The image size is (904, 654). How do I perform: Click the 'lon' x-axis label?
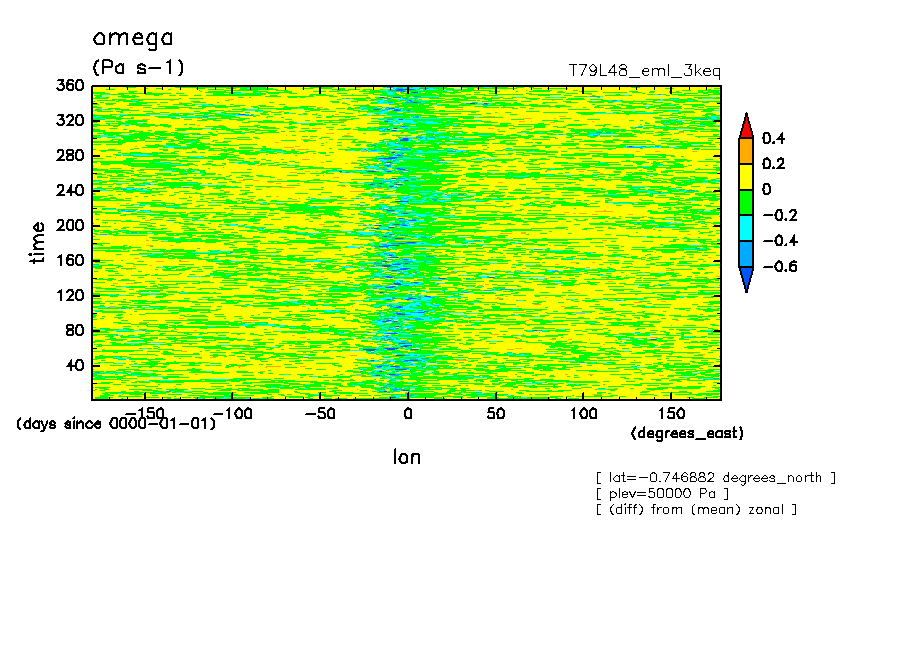406,457
